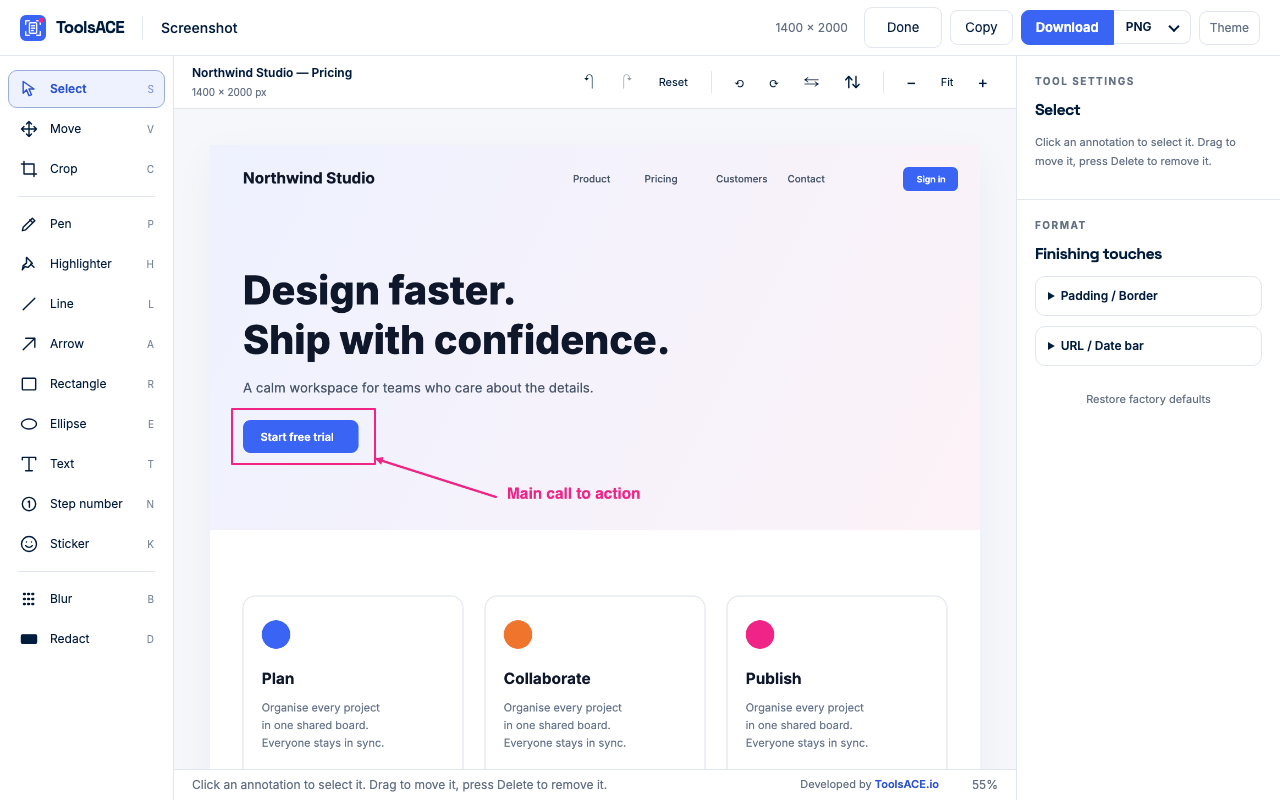This screenshot has width=1280, height=800.
Task: Zoom in with the plus button
Action: (x=983, y=83)
